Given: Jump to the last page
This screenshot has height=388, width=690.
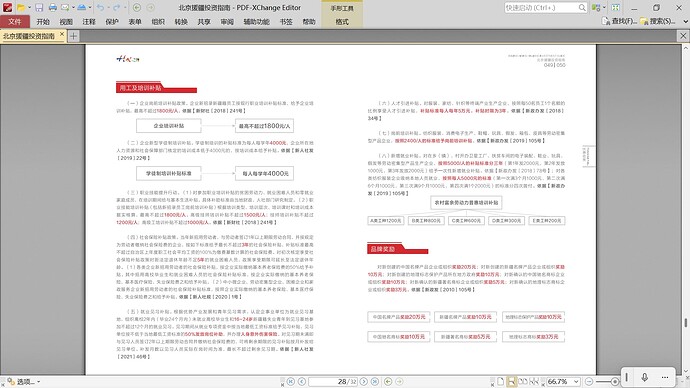Looking at the screenshot, I should 375,381.
